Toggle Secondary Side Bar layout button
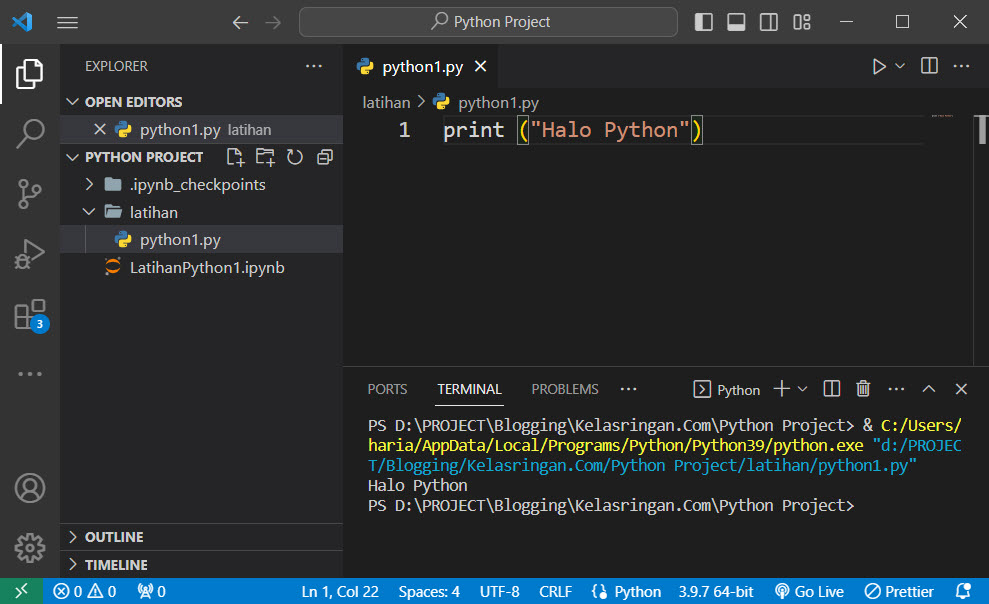This screenshot has height=604, width=989. coord(769,22)
